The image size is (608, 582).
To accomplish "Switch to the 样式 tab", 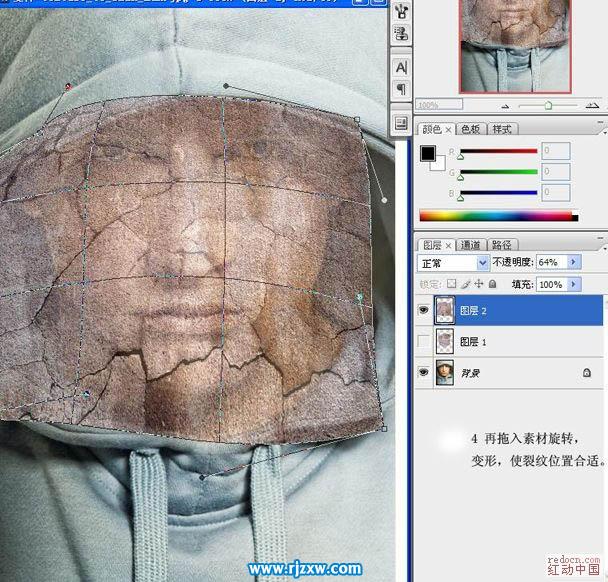I will pos(502,129).
